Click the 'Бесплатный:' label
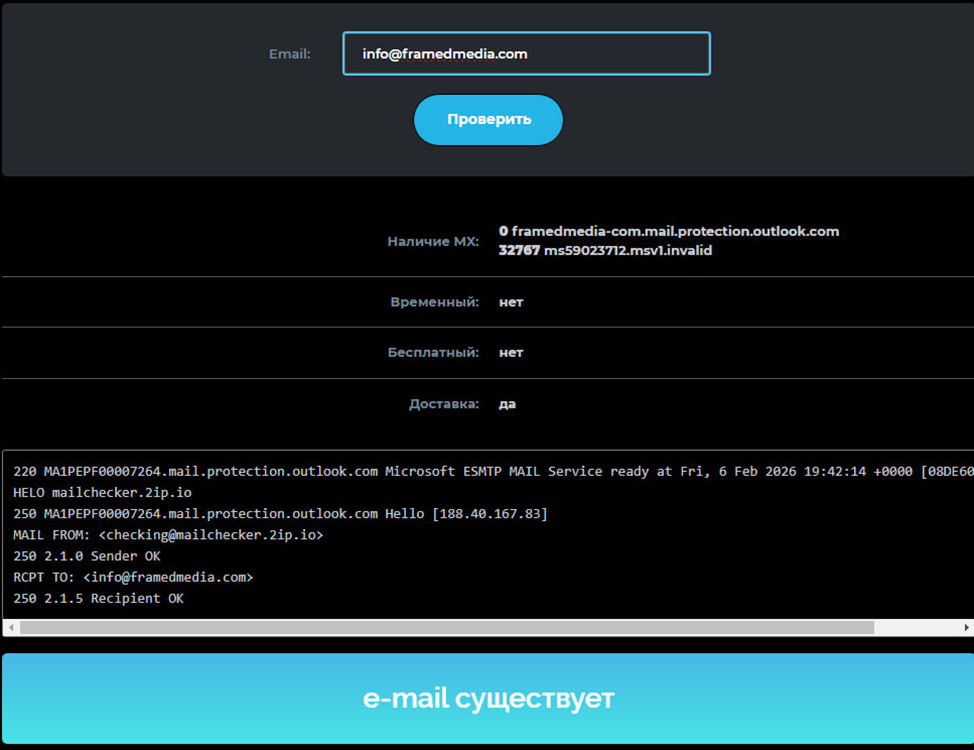This screenshot has width=974, height=750. tap(433, 352)
